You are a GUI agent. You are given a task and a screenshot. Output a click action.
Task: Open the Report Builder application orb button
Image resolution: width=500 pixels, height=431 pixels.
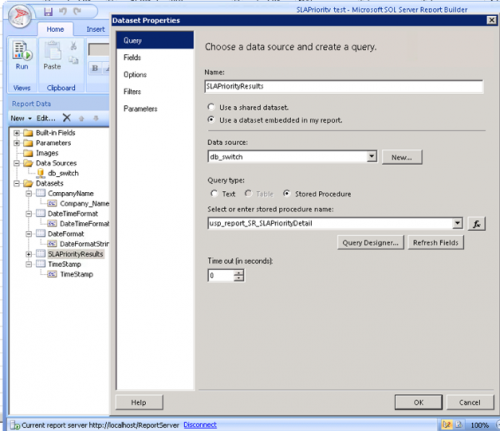pos(20,16)
